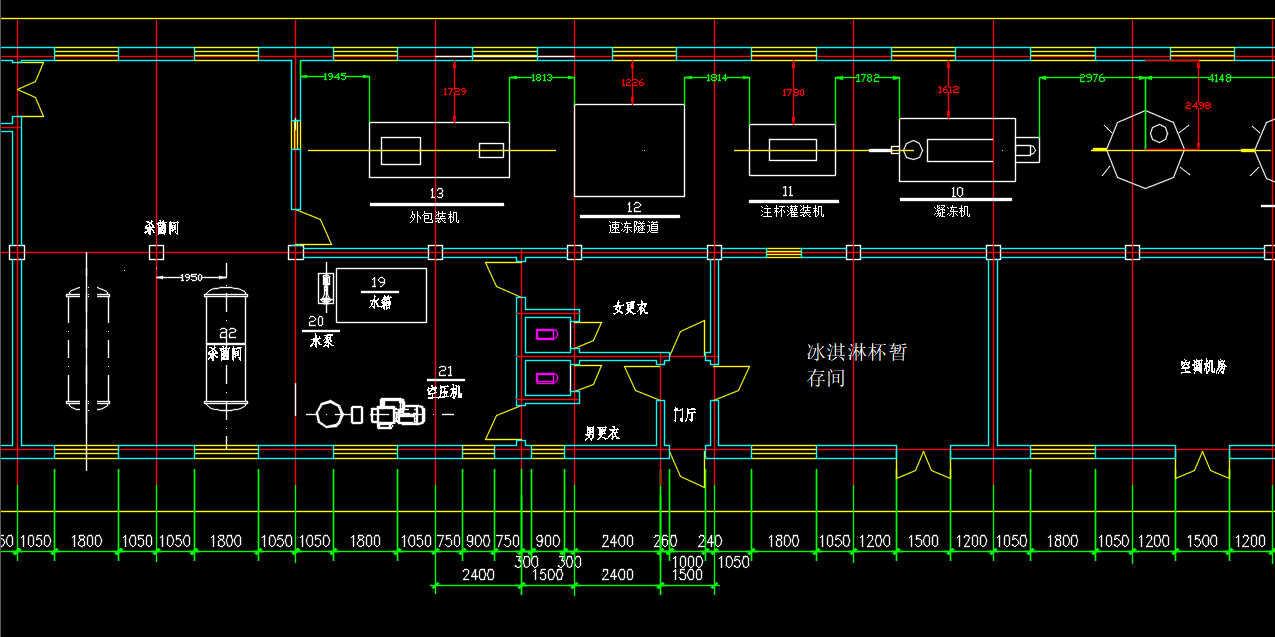This screenshot has height=637, width=1275.
Task: Click the red 1729 dimension text
Action: tap(454, 92)
